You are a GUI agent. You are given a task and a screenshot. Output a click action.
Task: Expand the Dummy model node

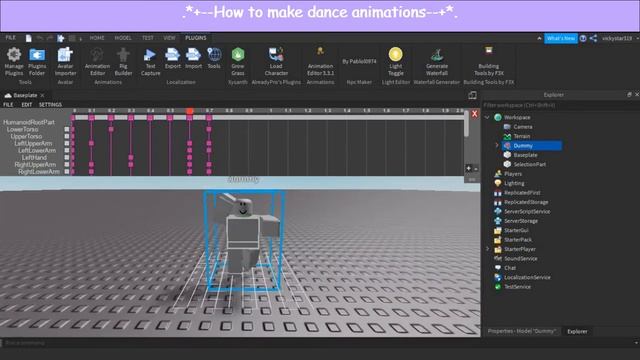pyautogui.click(x=497, y=145)
